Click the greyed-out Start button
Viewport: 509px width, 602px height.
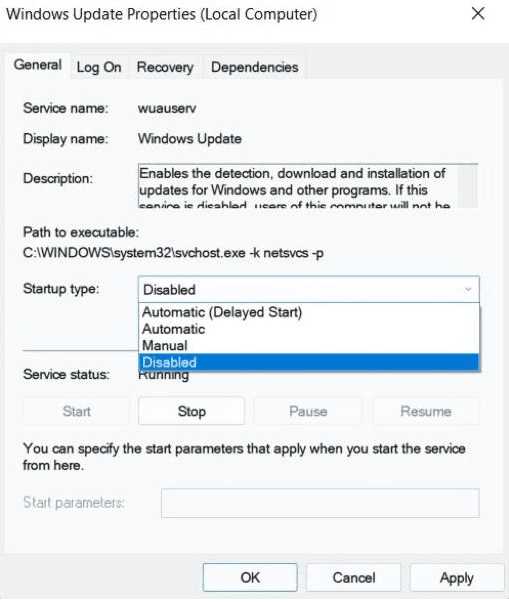(76, 411)
